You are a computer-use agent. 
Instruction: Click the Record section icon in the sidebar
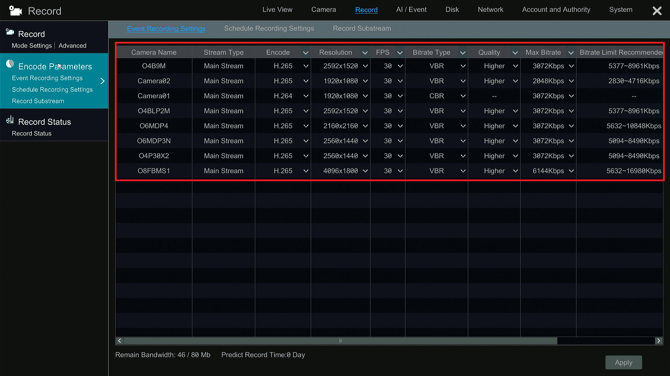pyautogui.click(x=10, y=32)
